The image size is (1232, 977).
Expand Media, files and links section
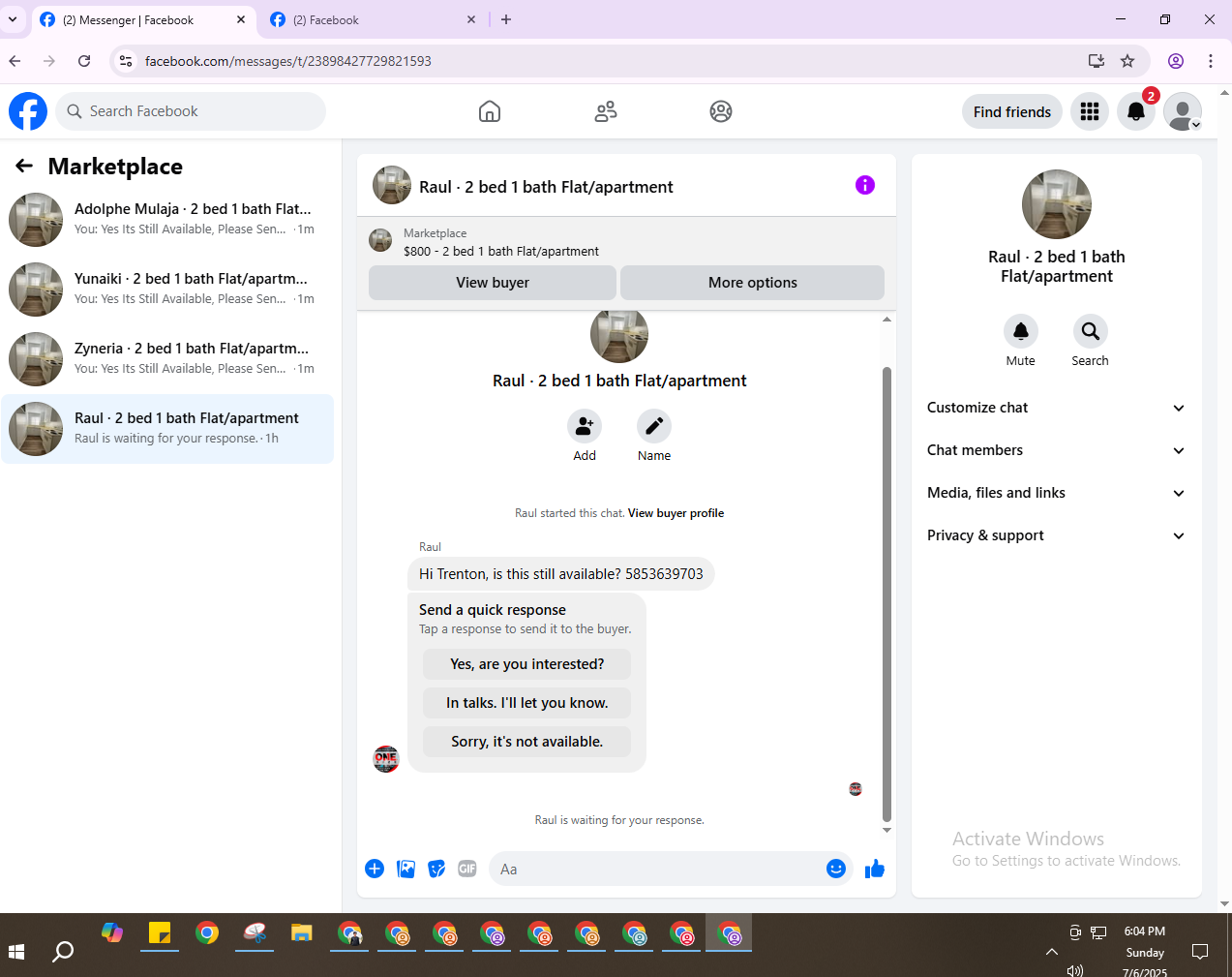click(1056, 493)
